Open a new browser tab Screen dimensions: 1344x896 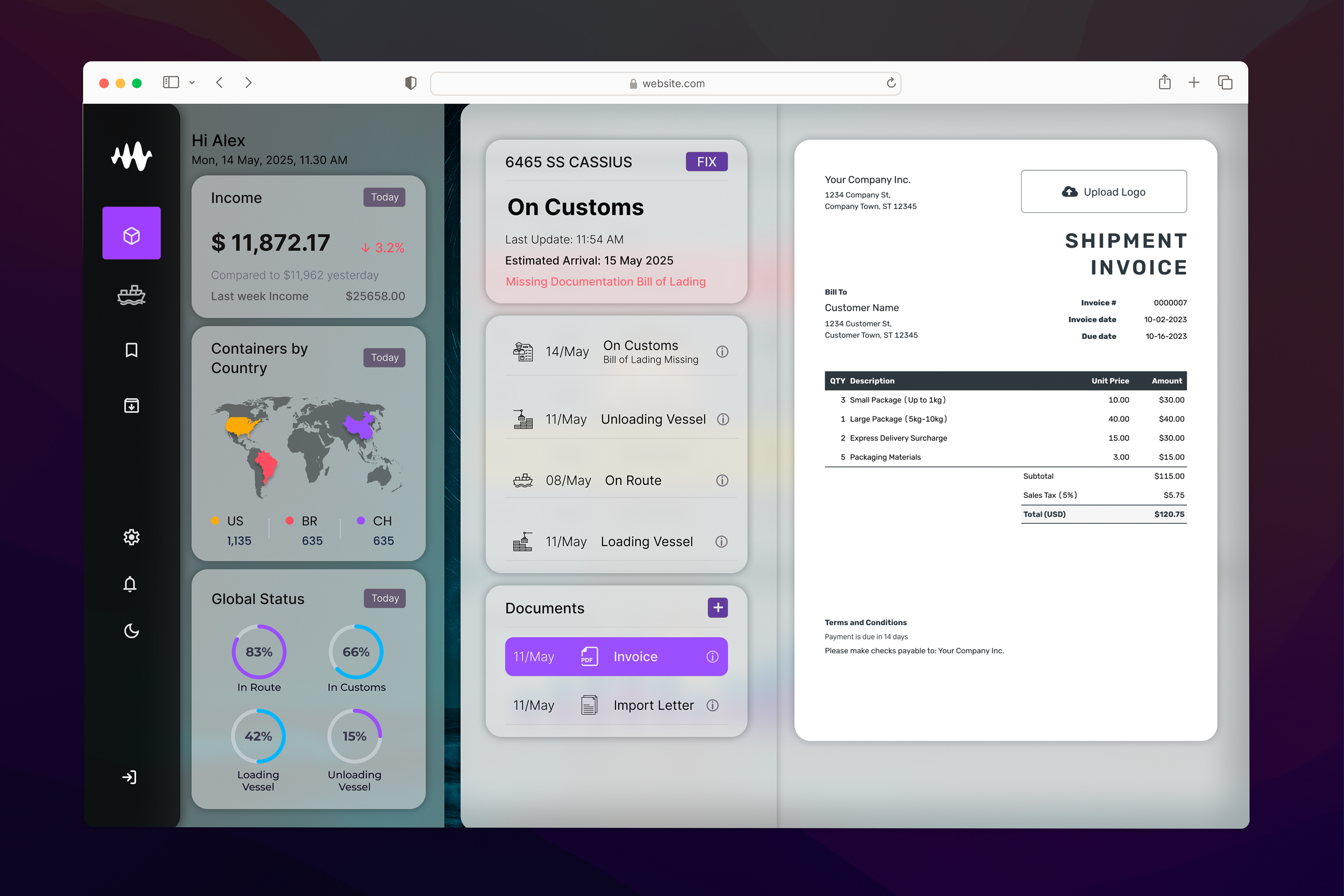(1194, 82)
